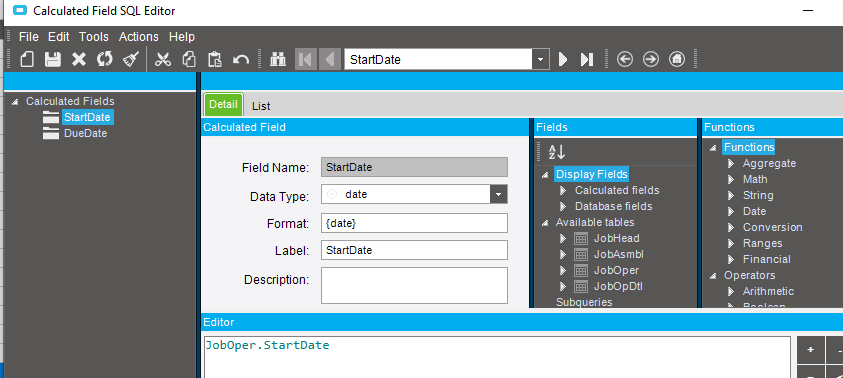Open the Tools menu
This screenshot has width=843, height=378.
94,37
